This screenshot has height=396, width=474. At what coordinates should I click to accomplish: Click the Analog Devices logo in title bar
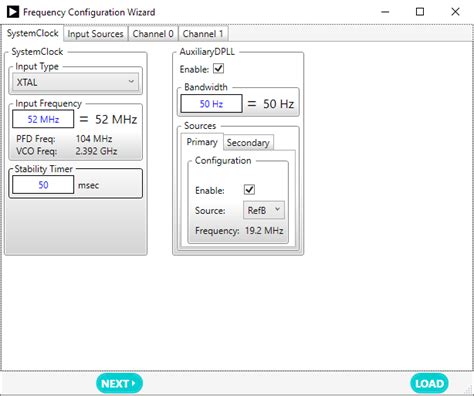(x=13, y=12)
